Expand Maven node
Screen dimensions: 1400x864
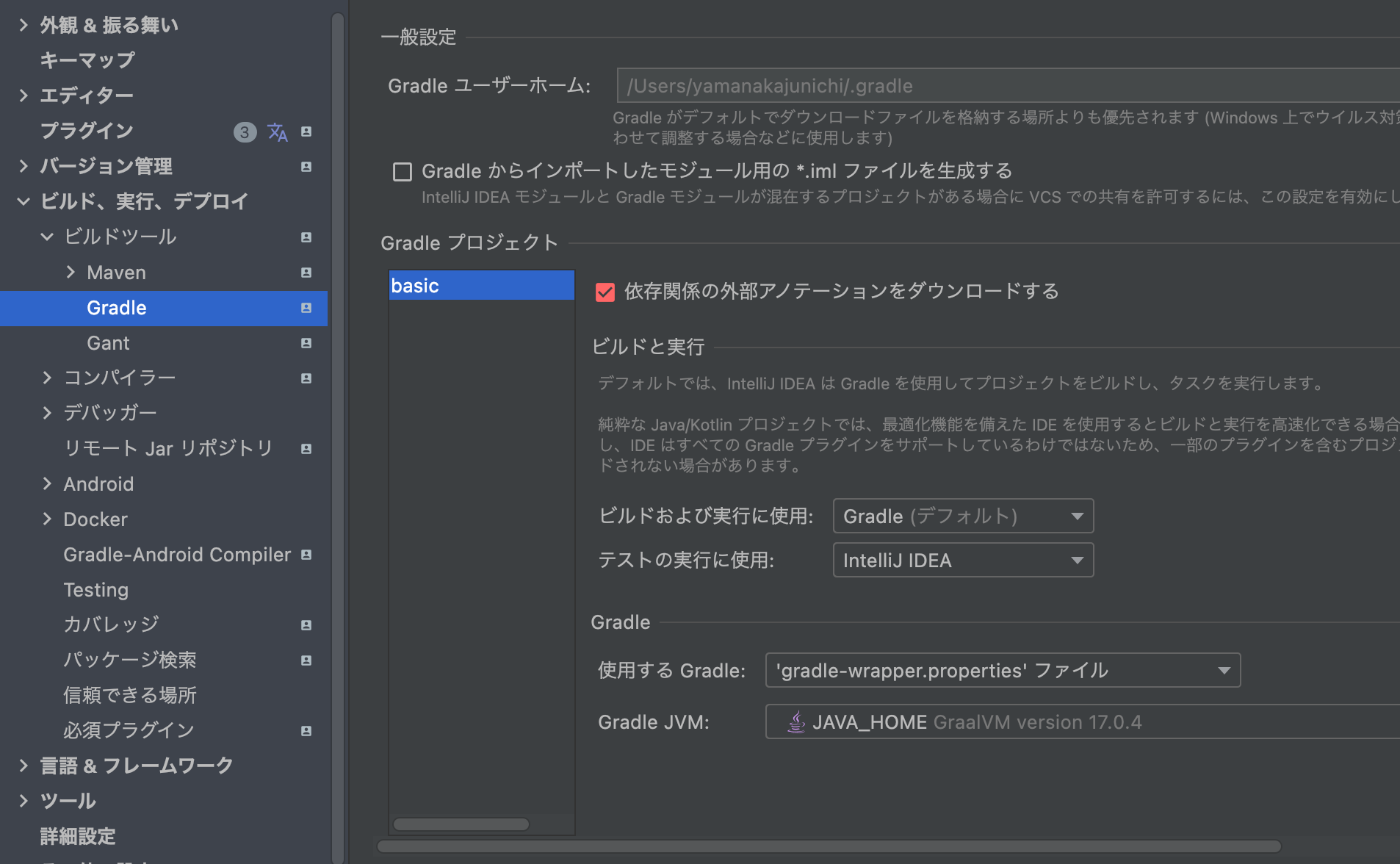tap(71, 272)
